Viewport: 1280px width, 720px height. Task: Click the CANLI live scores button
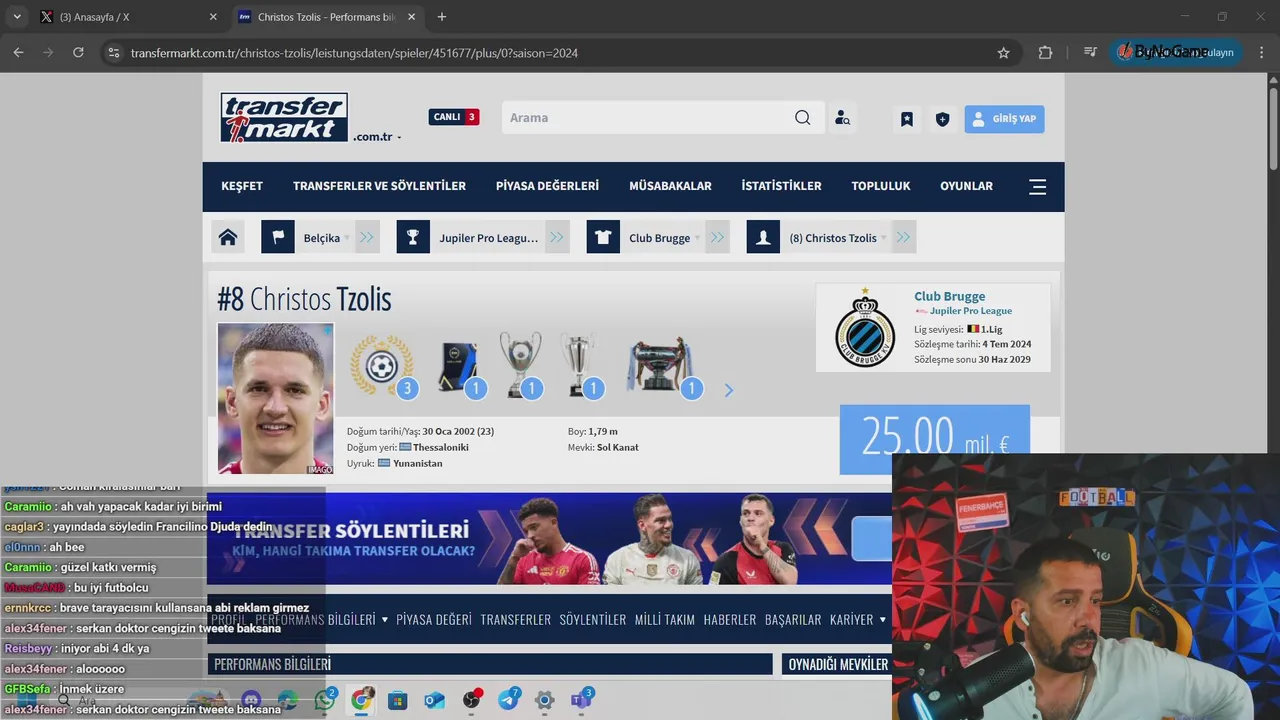pyautogui.click(x=454, y=117)
